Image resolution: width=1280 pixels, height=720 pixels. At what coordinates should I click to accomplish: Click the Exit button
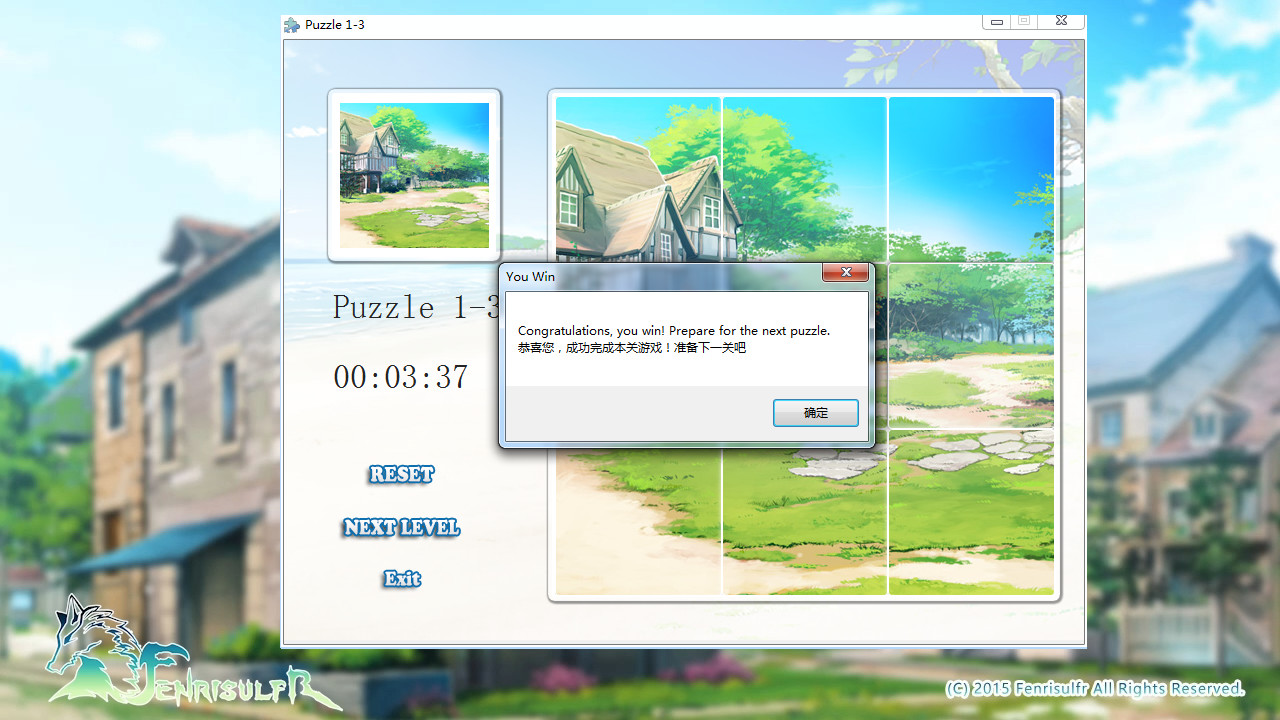(402, 579)
